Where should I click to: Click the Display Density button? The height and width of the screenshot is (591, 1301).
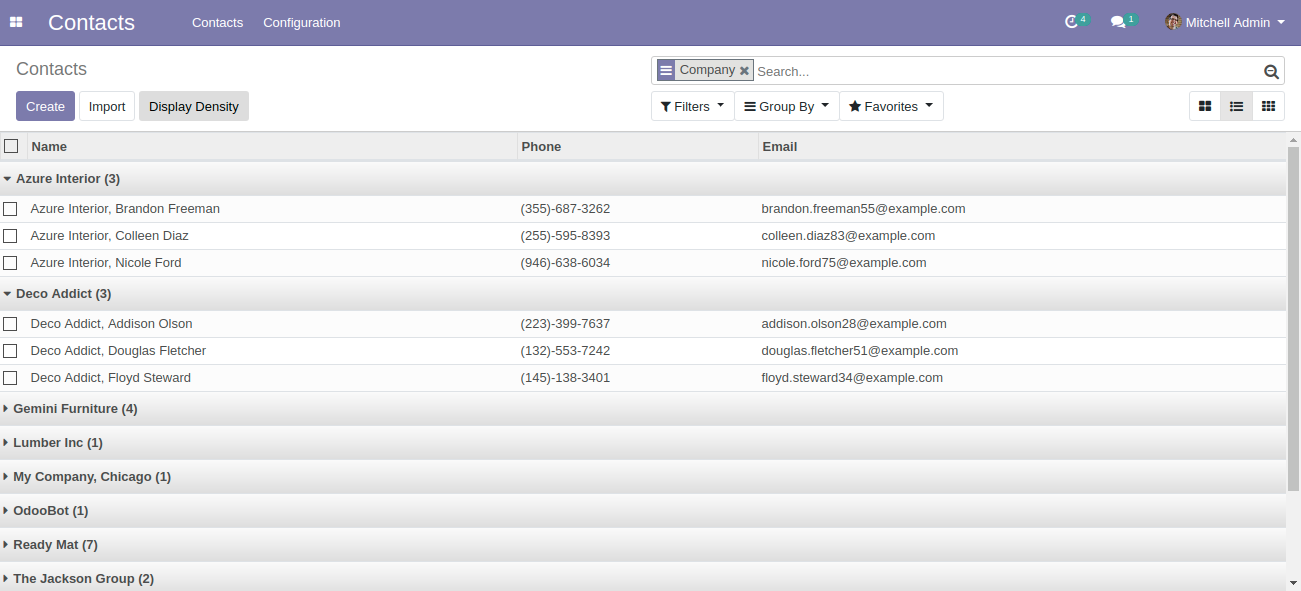pyautogui.click(x=194, y=107)
